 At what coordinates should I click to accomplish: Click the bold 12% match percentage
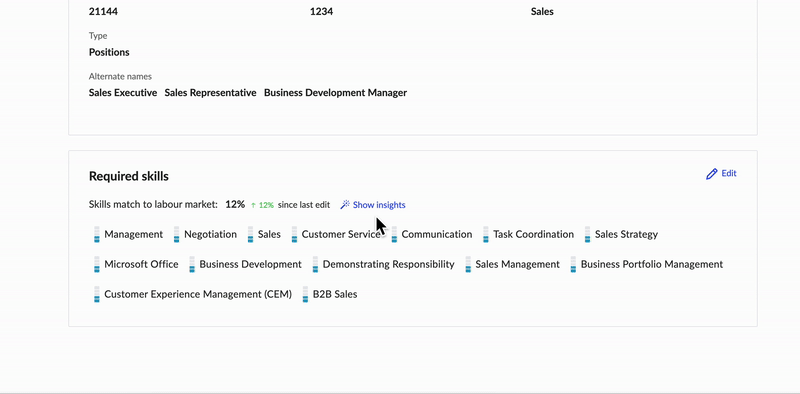click(235, 204)
